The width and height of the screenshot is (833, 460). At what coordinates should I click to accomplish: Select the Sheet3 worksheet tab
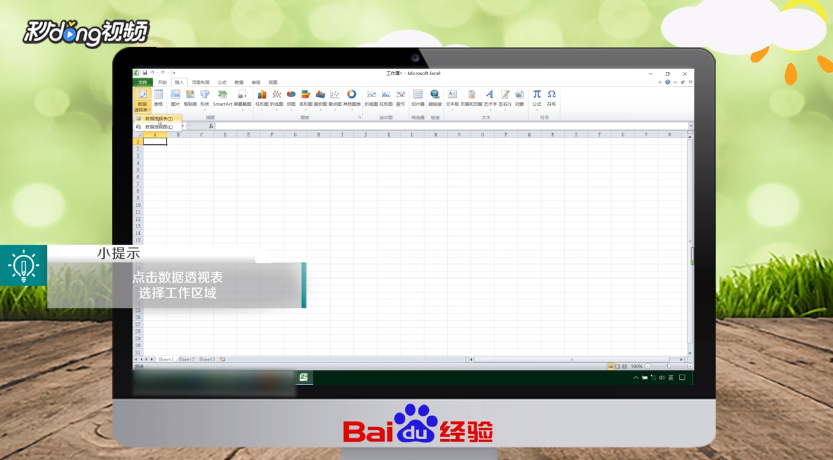(207, 360)
